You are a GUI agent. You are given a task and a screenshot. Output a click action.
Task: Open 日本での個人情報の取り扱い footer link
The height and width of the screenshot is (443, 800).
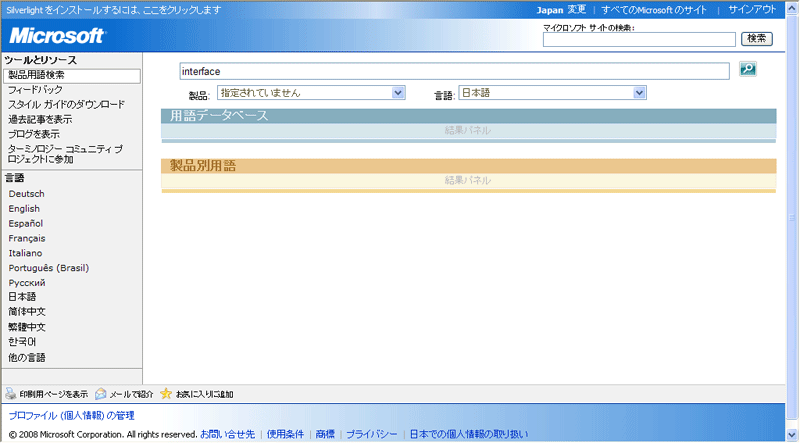click(x=469, y=434)
